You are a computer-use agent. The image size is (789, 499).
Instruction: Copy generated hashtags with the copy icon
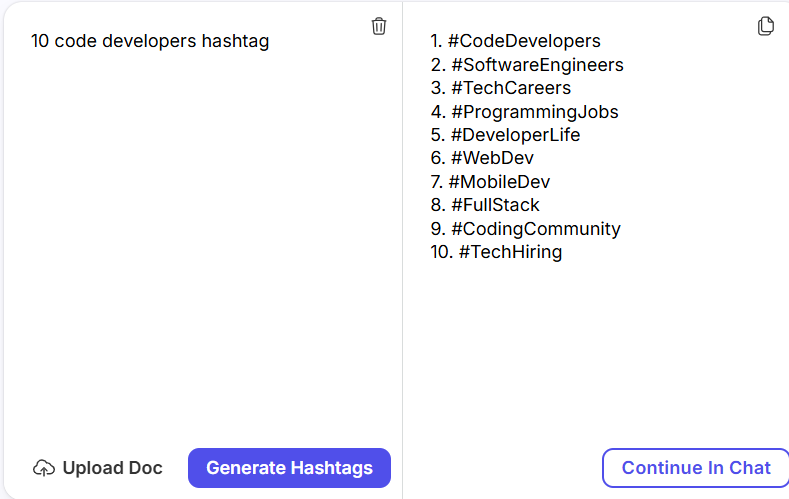(x=766, y=26)
